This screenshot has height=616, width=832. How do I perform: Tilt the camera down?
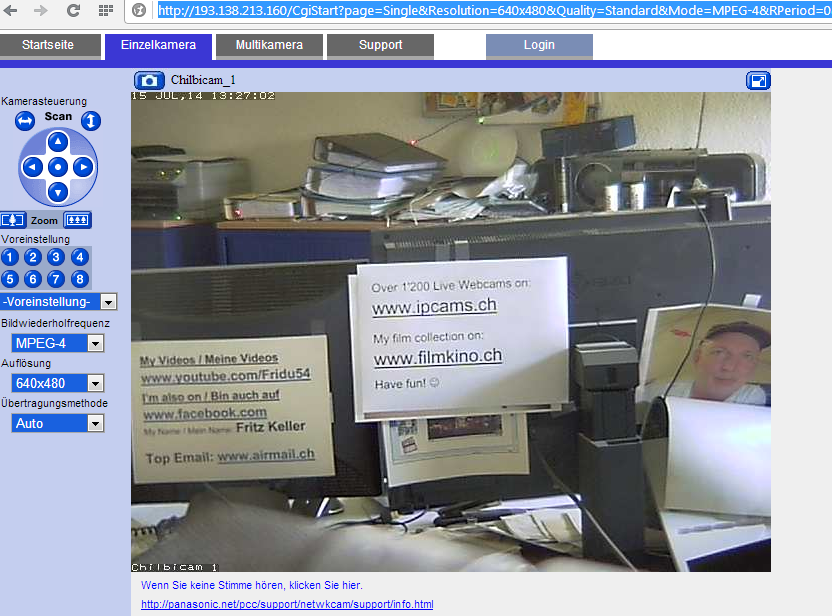point(58,192)
